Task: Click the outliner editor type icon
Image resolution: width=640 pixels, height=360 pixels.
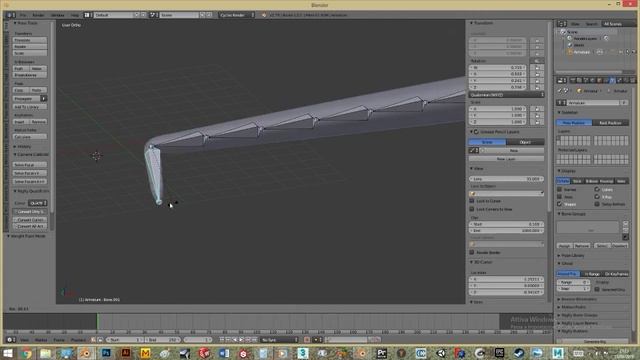Action: click(x=562, y=24)
